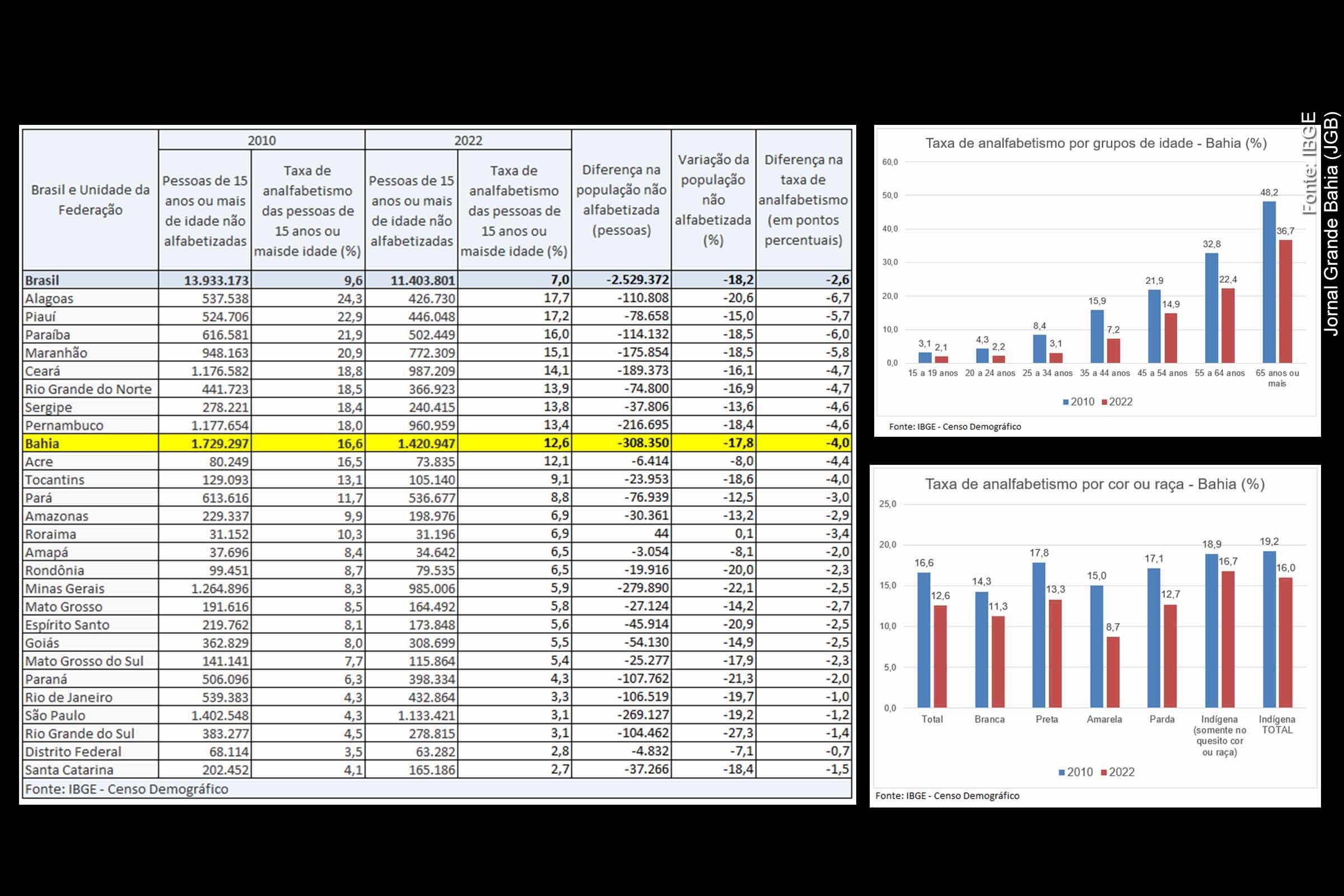Click the Amarela 2022 red bar
The height and width of the screenshot is (896, 1344).
(1113, 672)
